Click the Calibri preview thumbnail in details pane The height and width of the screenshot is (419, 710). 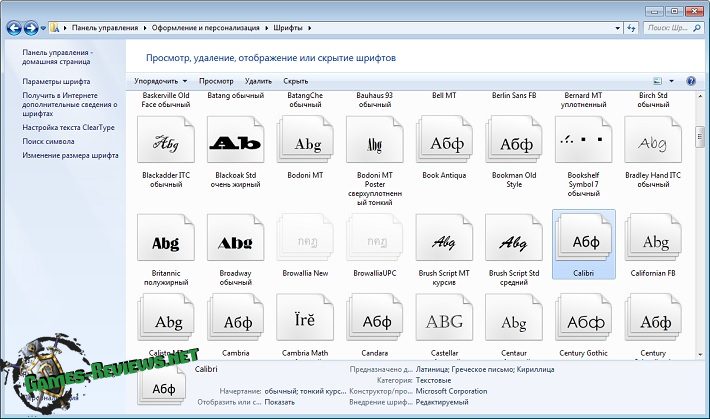pos(162,385)
